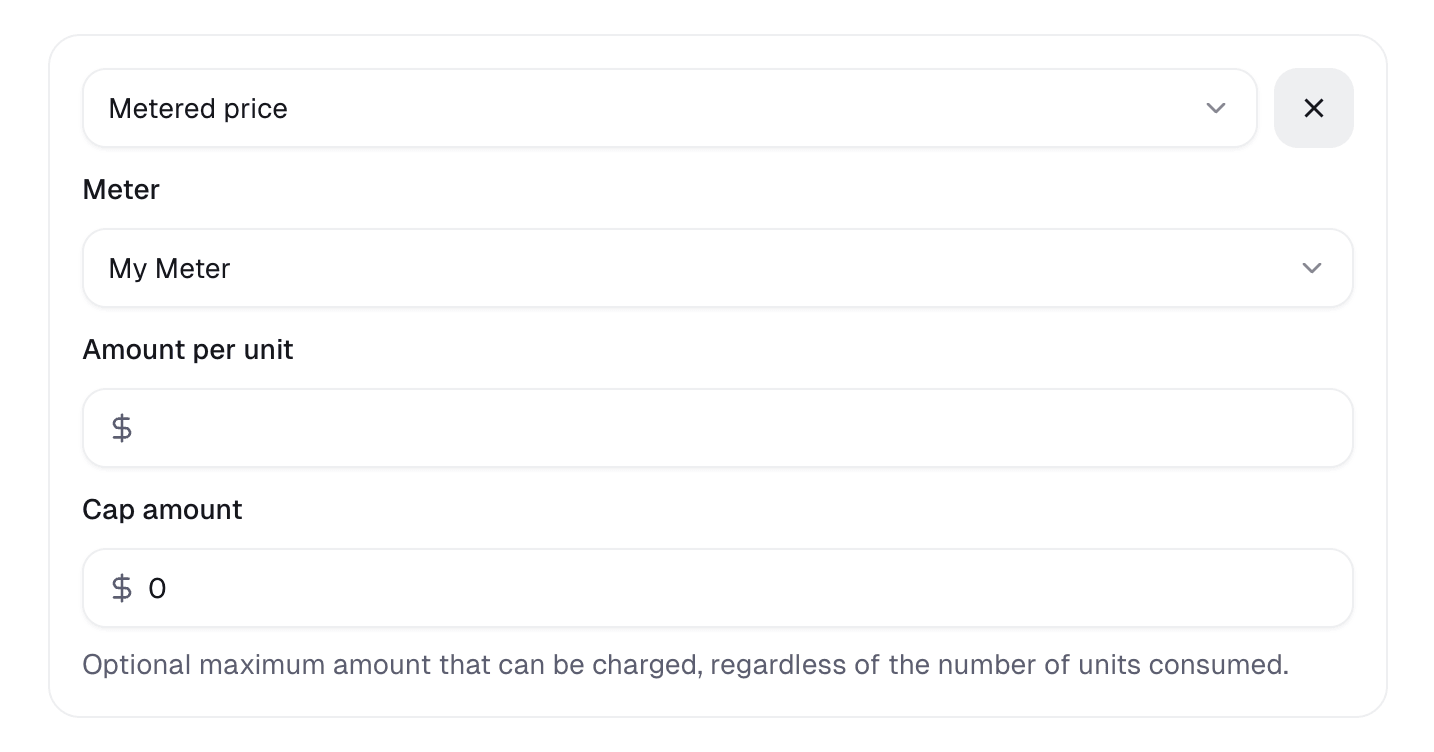Click the "Meter" field label
Viewport: 1434px width, 752px height.
[x=121, y=189]
